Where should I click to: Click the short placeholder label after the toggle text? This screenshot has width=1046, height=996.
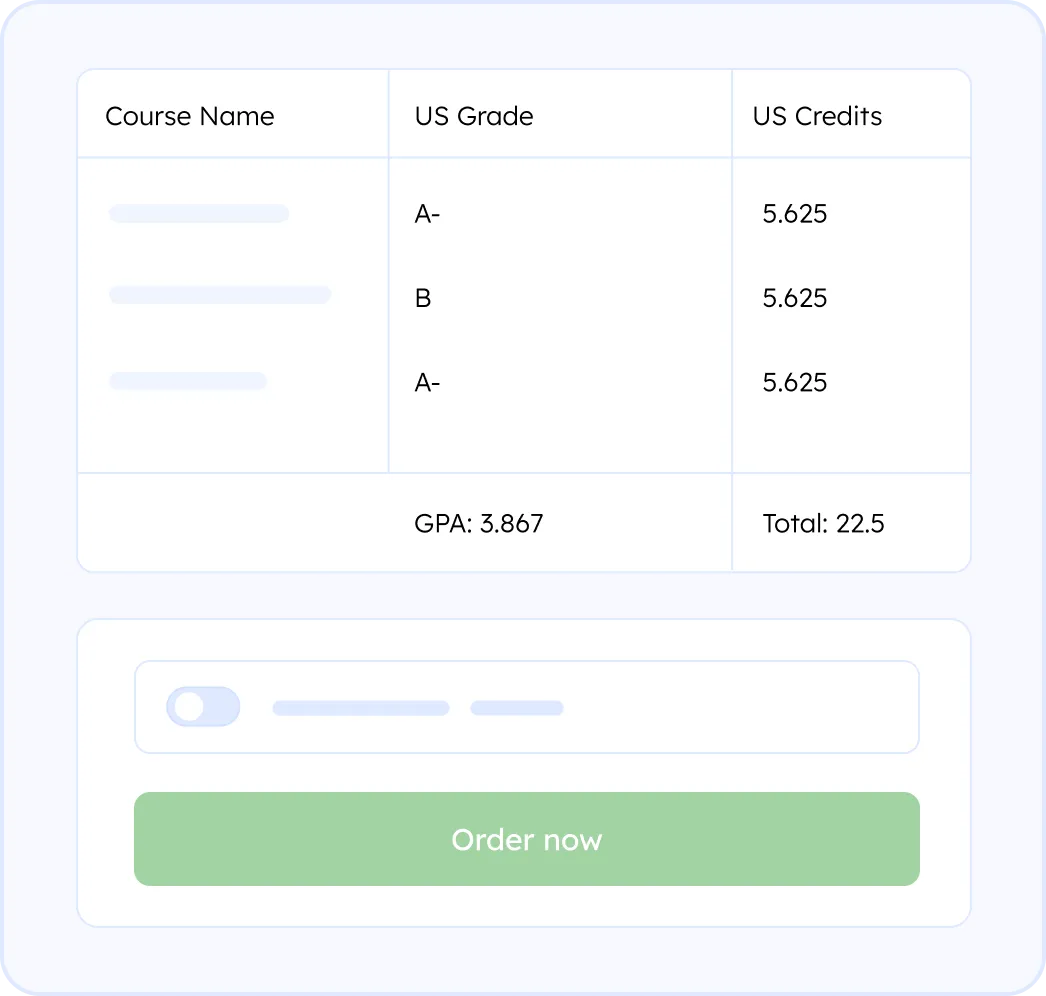coord(517,708)
